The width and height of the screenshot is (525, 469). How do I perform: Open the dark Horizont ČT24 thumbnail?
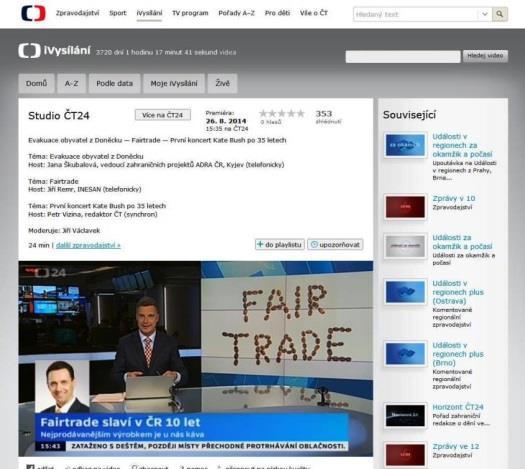[405, 415]
